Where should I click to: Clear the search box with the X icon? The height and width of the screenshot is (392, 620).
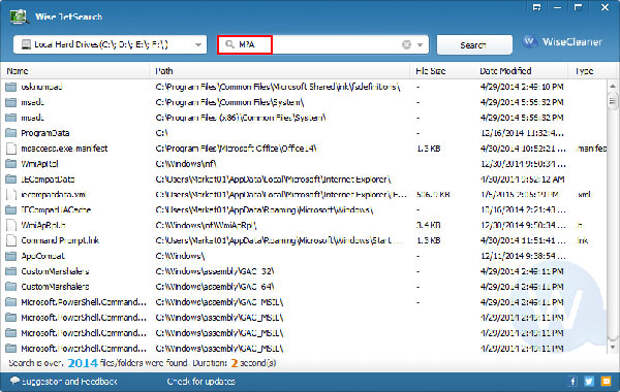click(406, 45)
